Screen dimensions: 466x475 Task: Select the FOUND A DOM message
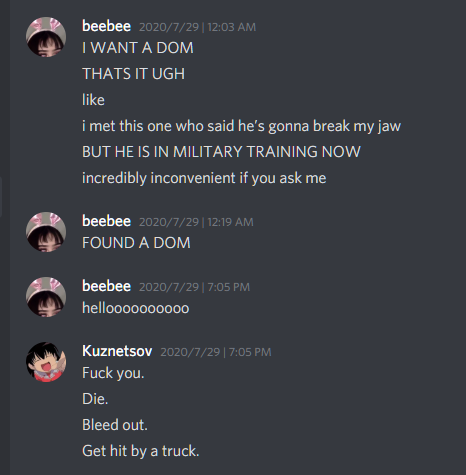(x=136, y=243)
